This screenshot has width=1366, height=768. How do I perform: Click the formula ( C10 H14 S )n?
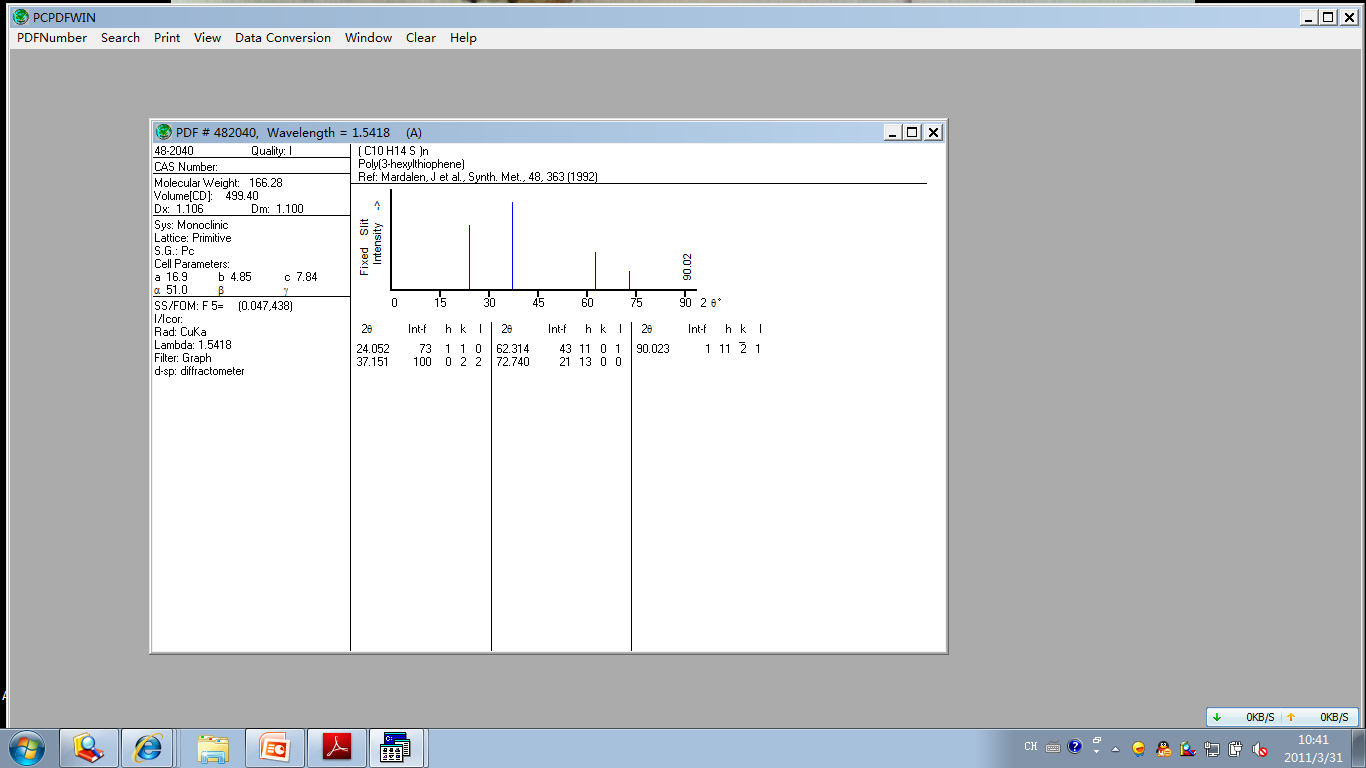pyautogui.click(x=393, y=151)
